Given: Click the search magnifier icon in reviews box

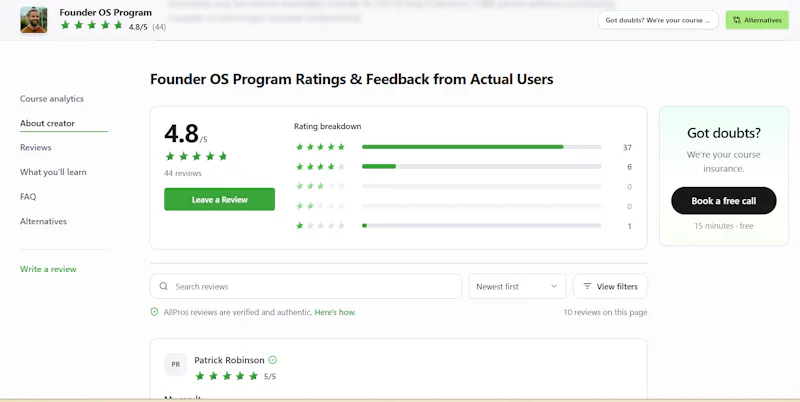Looking at the screenshot, I should [x=163, y=286].
